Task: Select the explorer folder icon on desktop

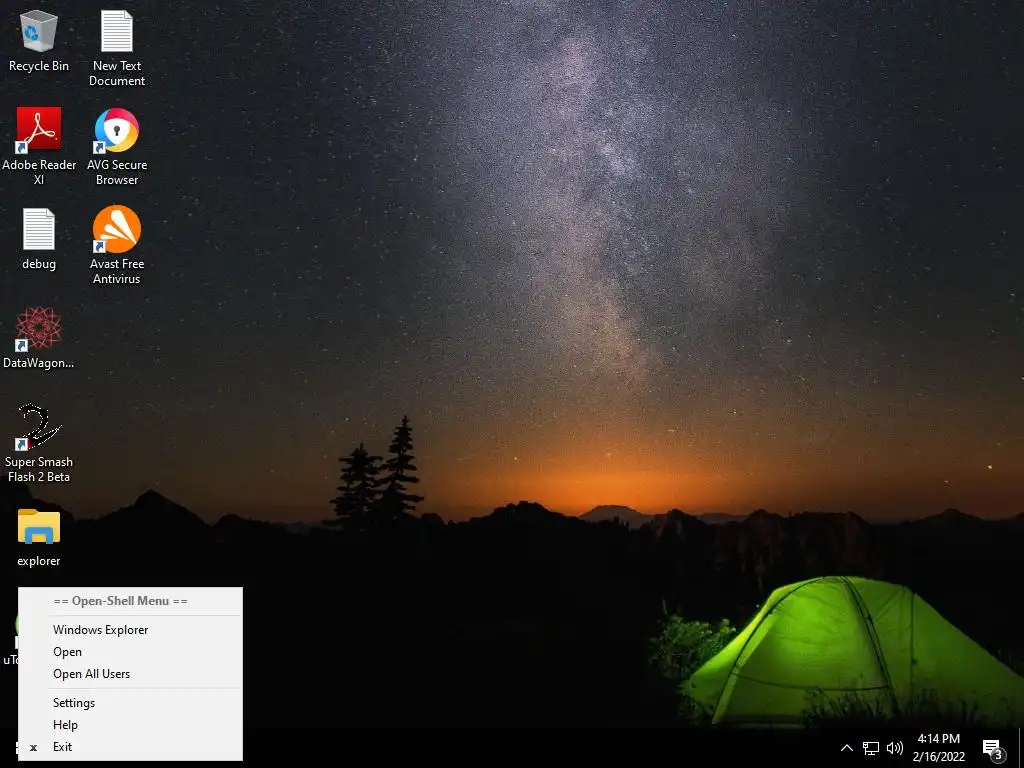Action: [x=39, y=537]
